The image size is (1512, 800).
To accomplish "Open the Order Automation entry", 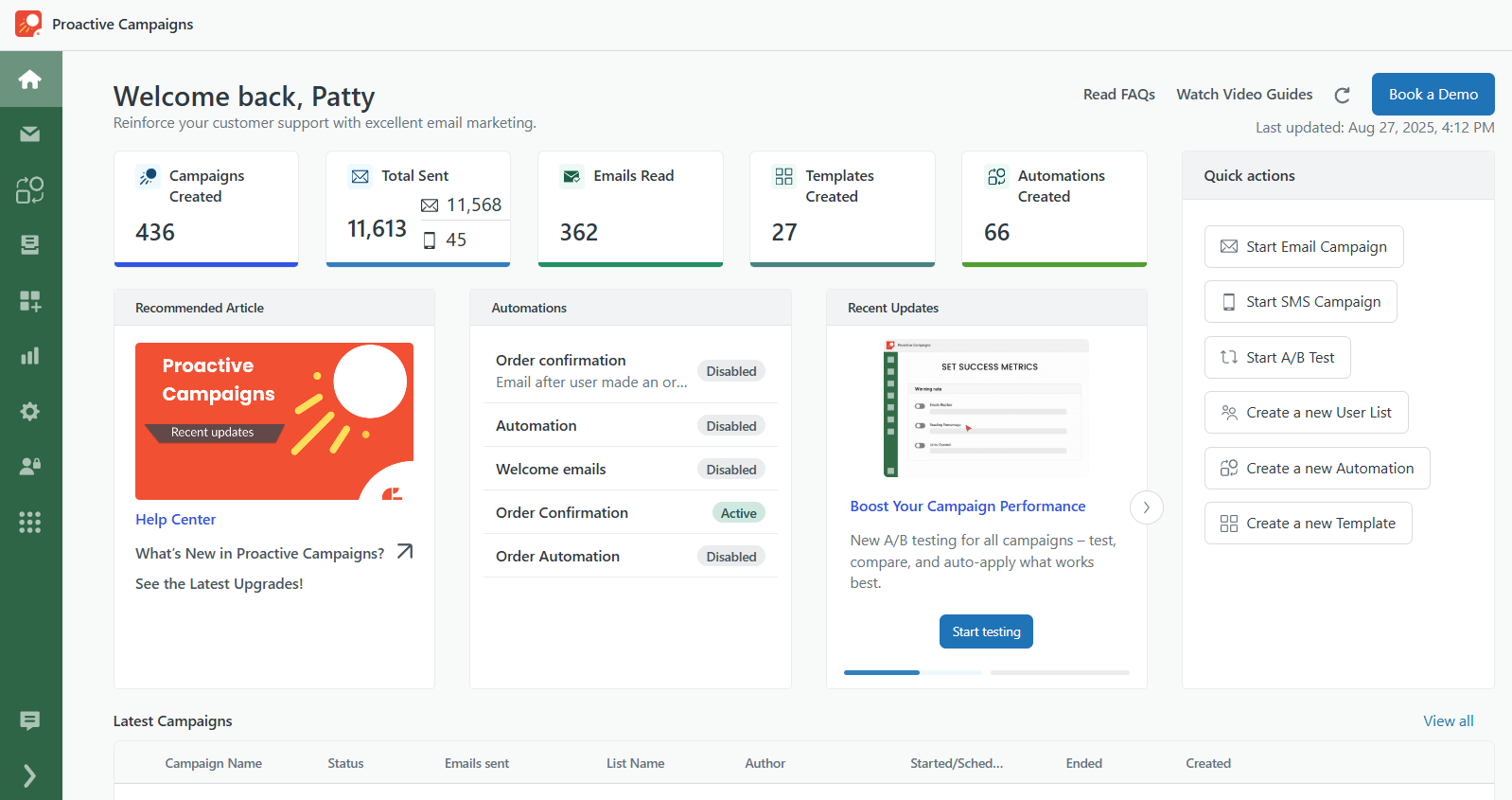I will pyautogui.click(x=630, y=556).
